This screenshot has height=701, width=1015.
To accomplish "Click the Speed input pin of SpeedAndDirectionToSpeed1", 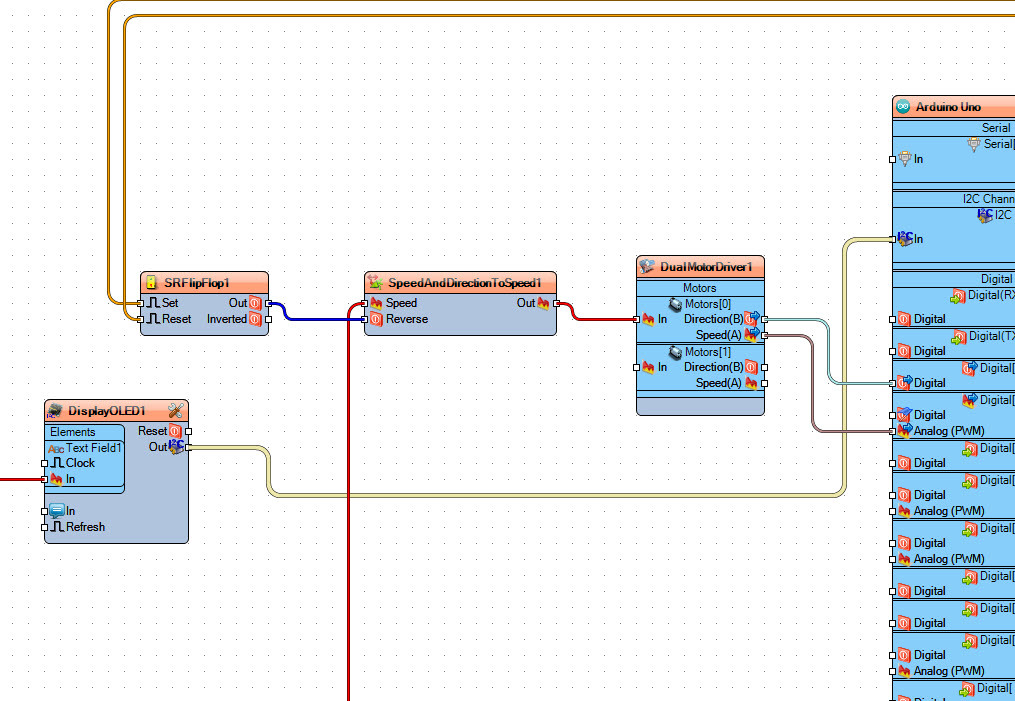I will pos(364,303).
